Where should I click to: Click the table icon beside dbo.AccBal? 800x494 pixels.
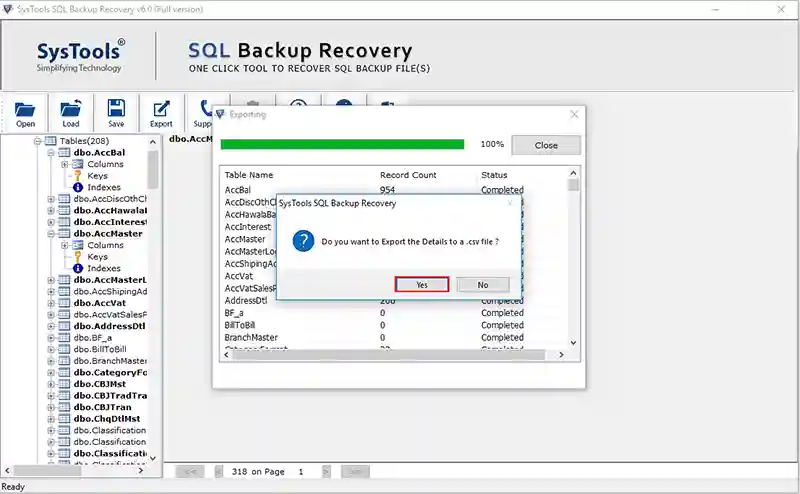(64, 153)
